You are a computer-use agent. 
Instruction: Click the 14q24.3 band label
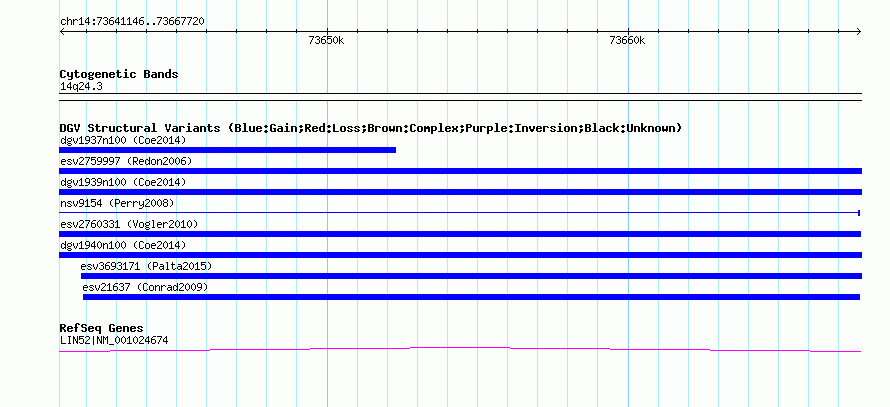tap(81, 87)
